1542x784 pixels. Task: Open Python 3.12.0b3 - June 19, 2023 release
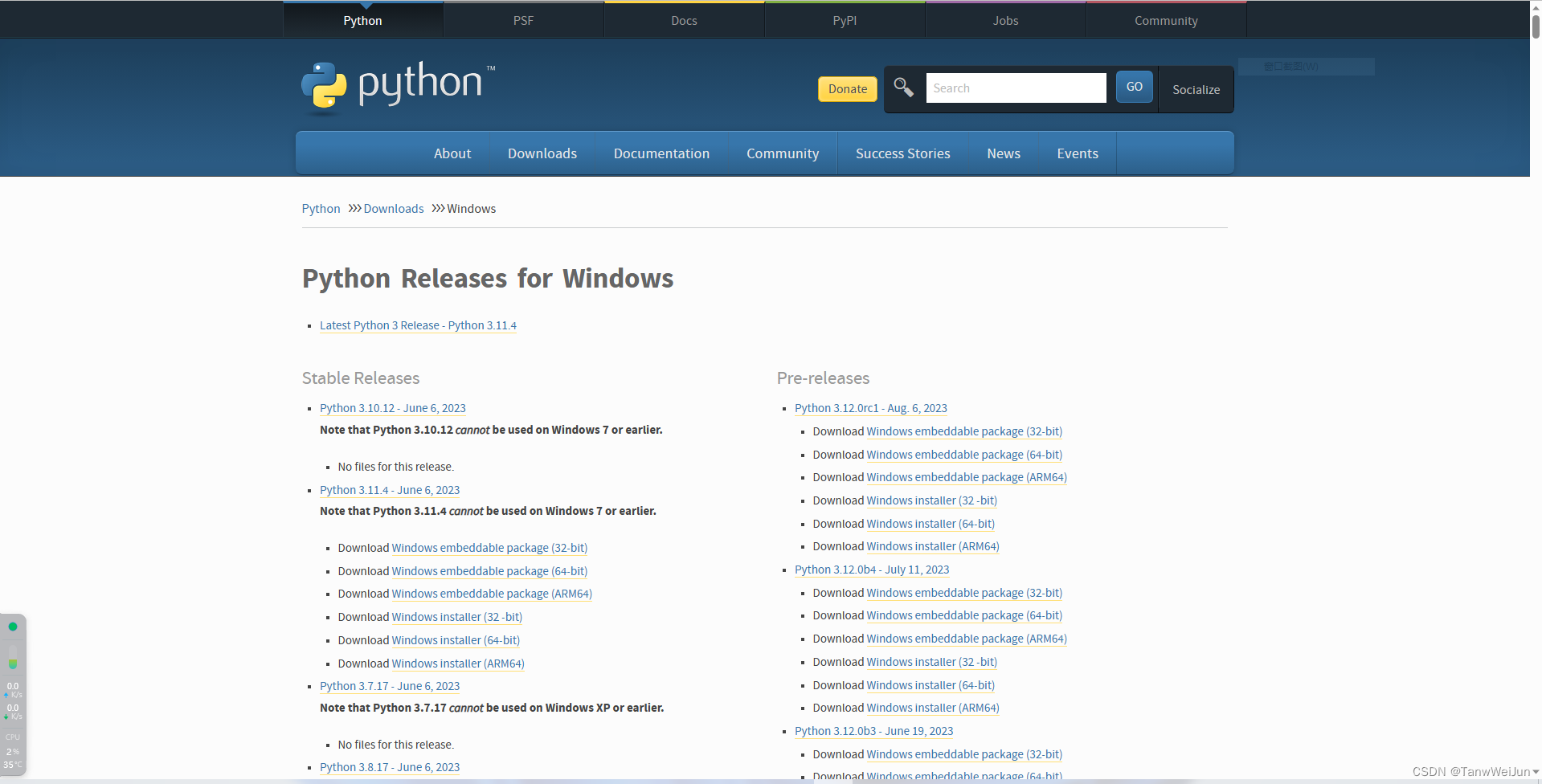(x=873, y=731)
